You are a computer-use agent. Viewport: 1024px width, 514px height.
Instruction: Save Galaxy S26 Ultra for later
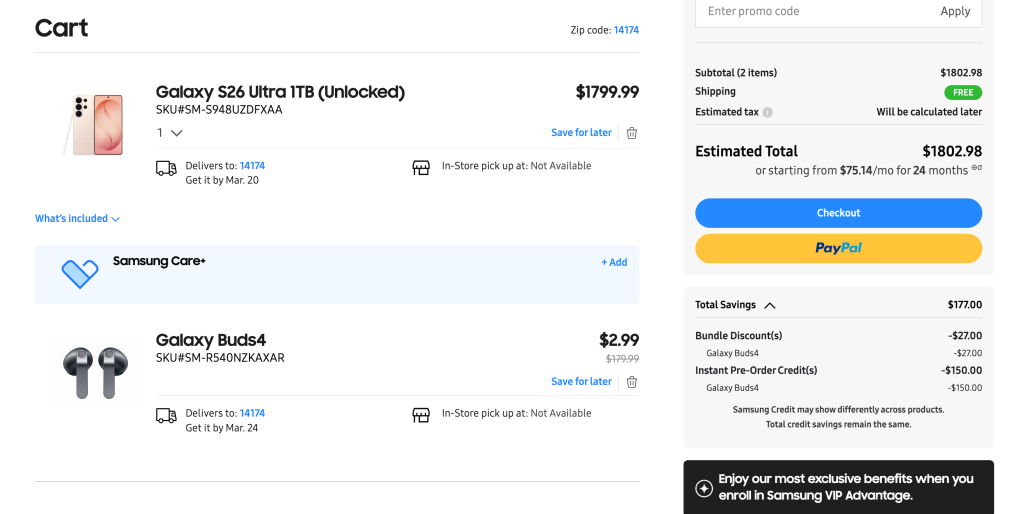581,133
